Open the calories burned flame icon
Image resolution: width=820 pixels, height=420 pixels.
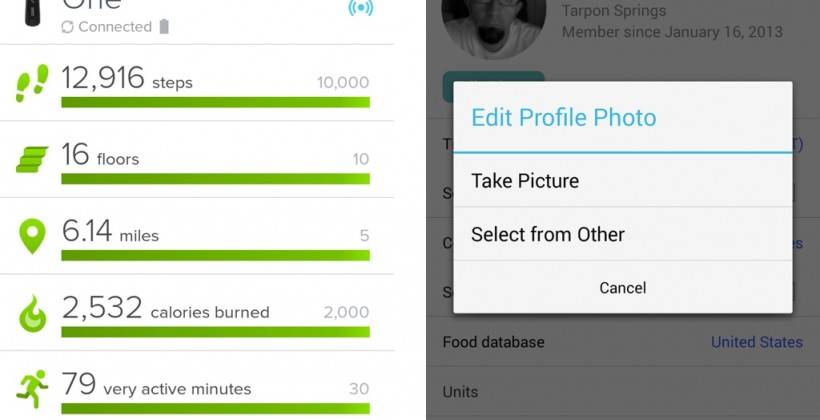coord(32,313)
